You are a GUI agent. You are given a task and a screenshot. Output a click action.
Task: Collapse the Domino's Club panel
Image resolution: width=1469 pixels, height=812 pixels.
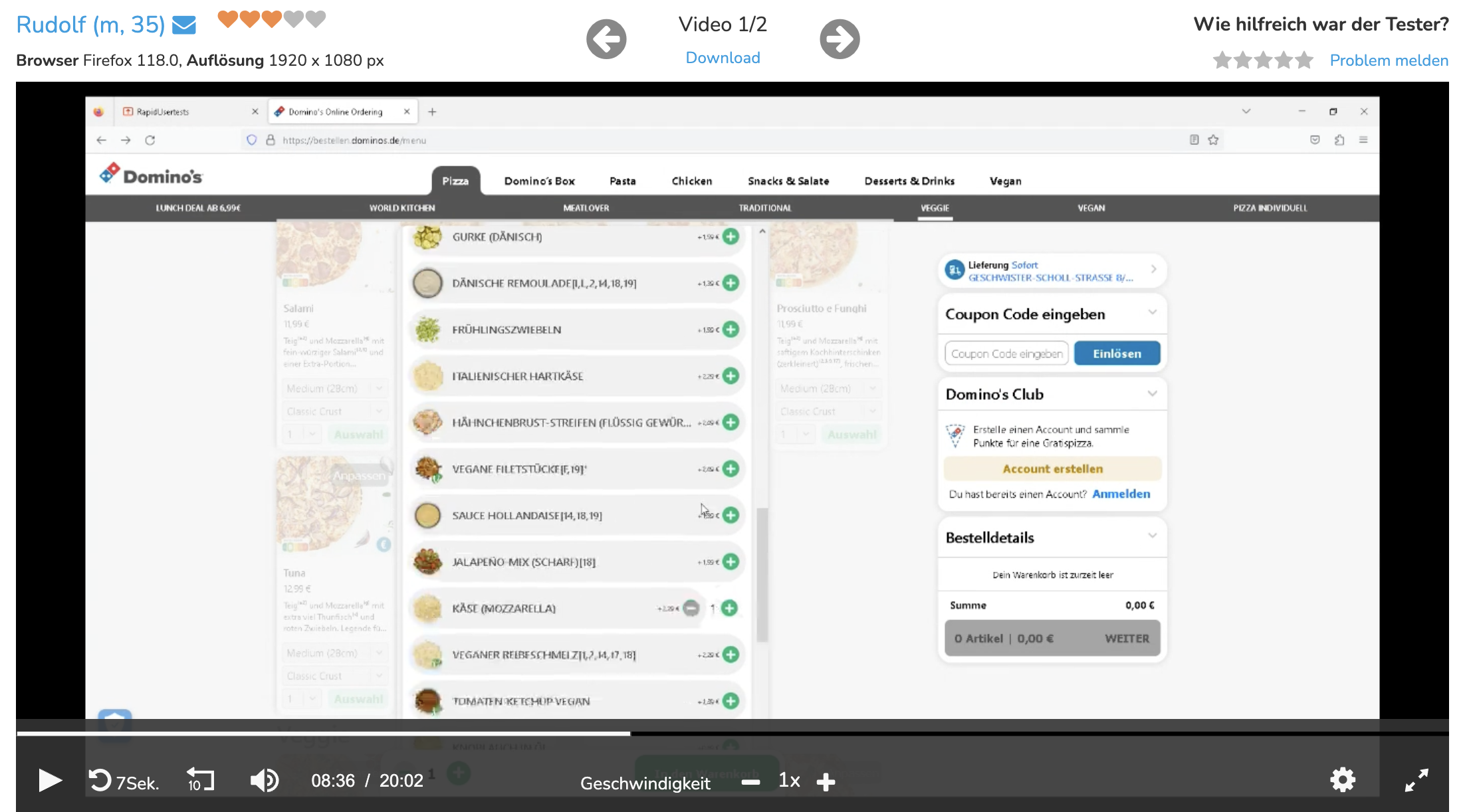pyautogui.click(x=1153, y=393)
